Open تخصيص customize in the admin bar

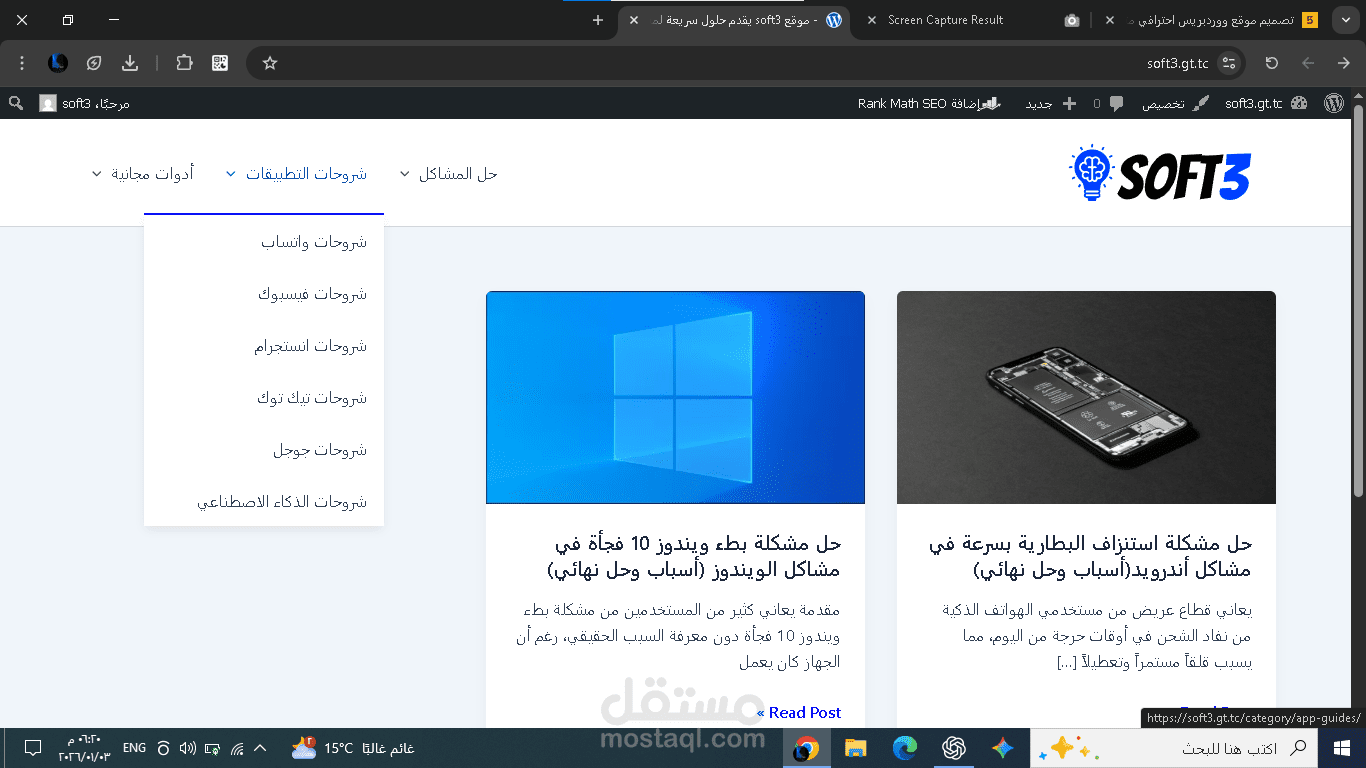pos(1174,103)
